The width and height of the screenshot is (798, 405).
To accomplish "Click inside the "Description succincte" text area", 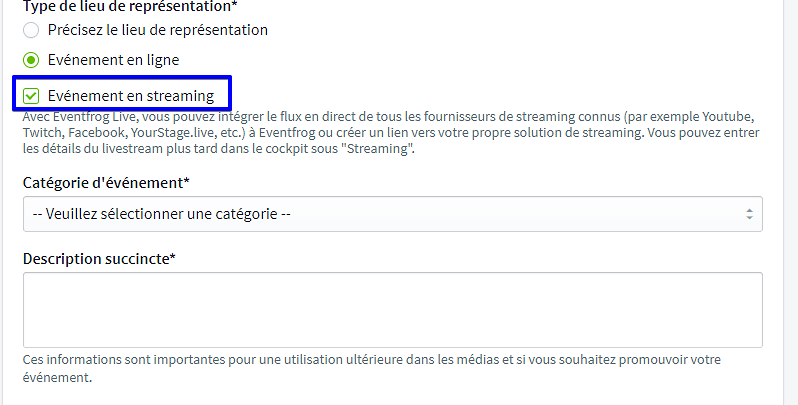I will click(x=392, y=310).
